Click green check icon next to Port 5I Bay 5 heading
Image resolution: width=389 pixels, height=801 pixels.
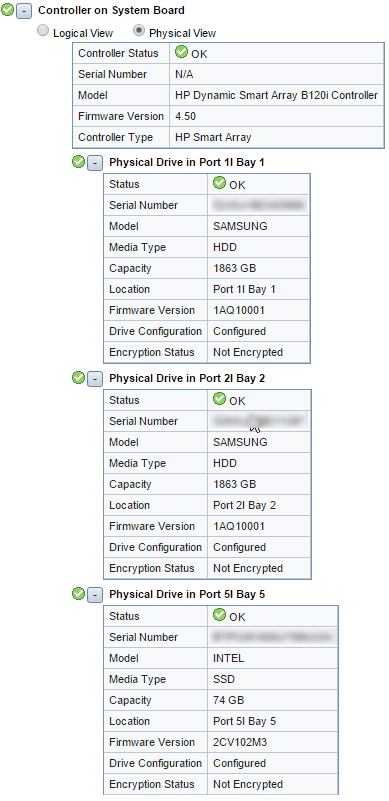tap(78, 595)
